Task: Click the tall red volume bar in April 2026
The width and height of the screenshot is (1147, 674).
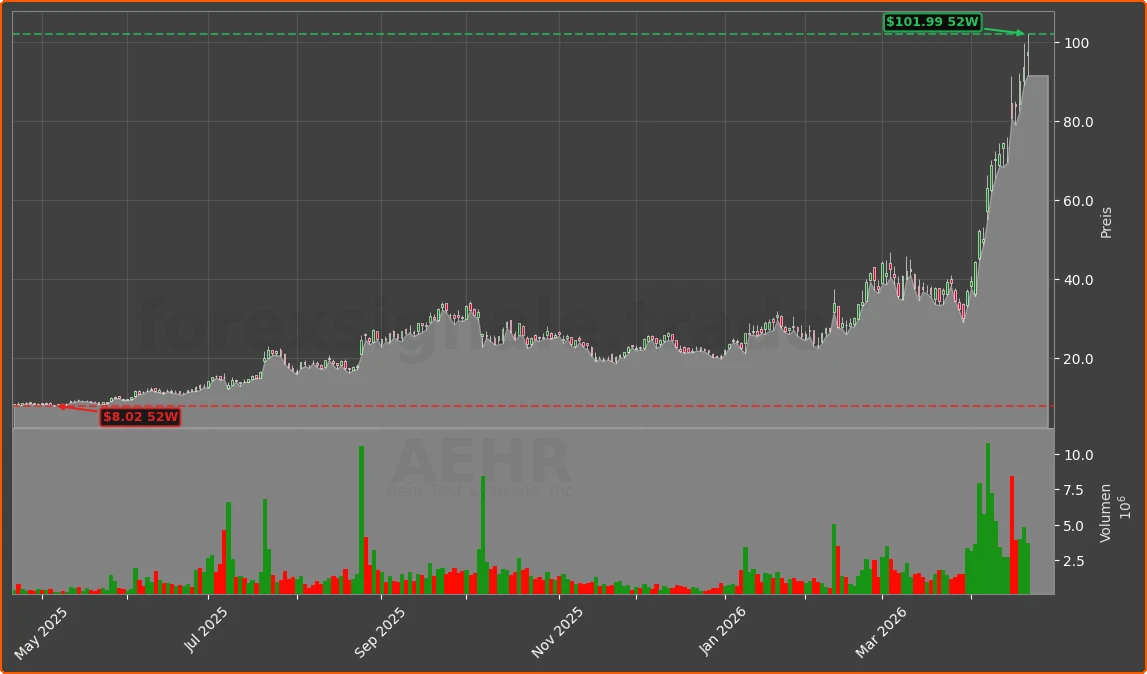Action: [x=1012, y=535]
